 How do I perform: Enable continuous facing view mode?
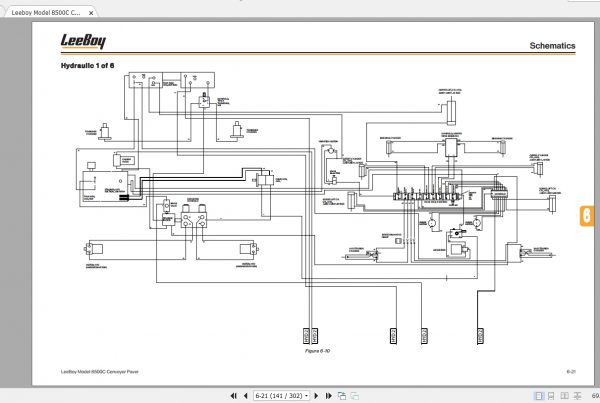pyautogui.click(x=577, y=396)
